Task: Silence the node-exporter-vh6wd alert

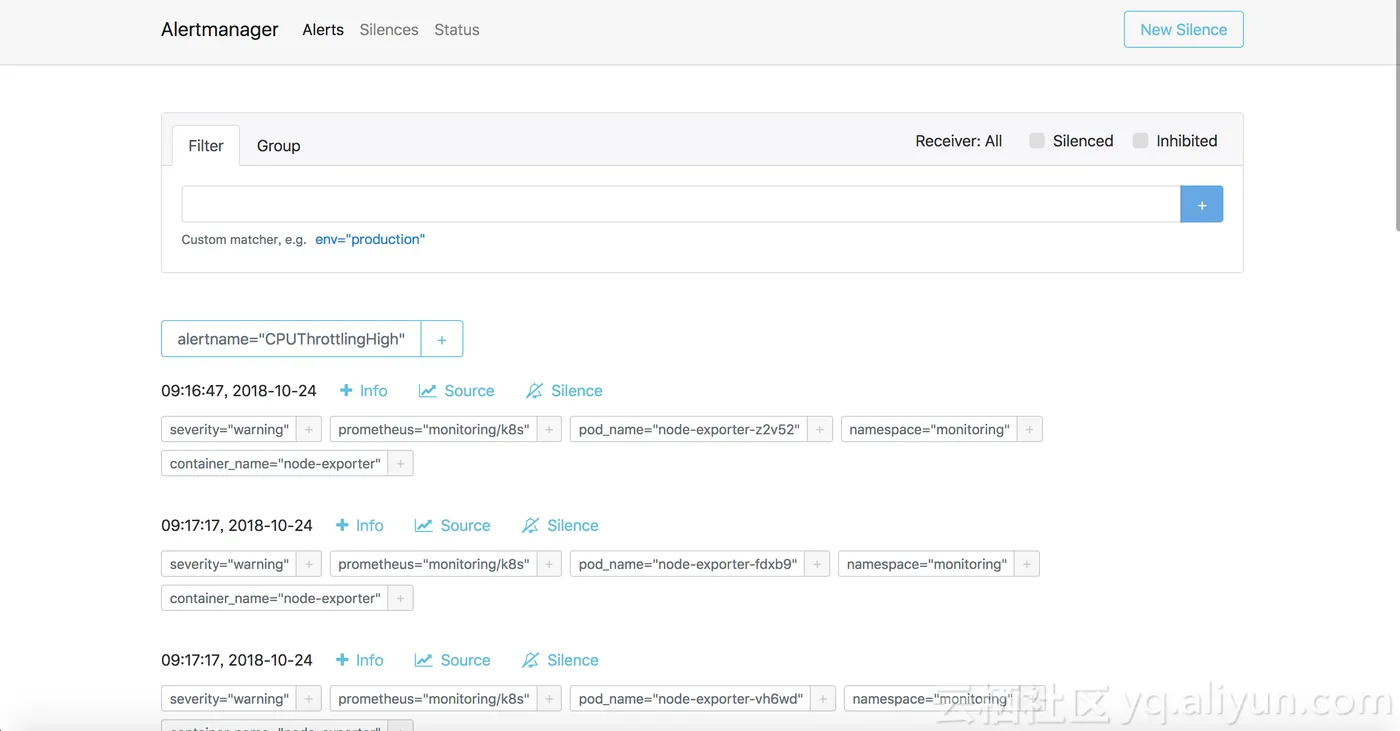Action: [561, 661]
